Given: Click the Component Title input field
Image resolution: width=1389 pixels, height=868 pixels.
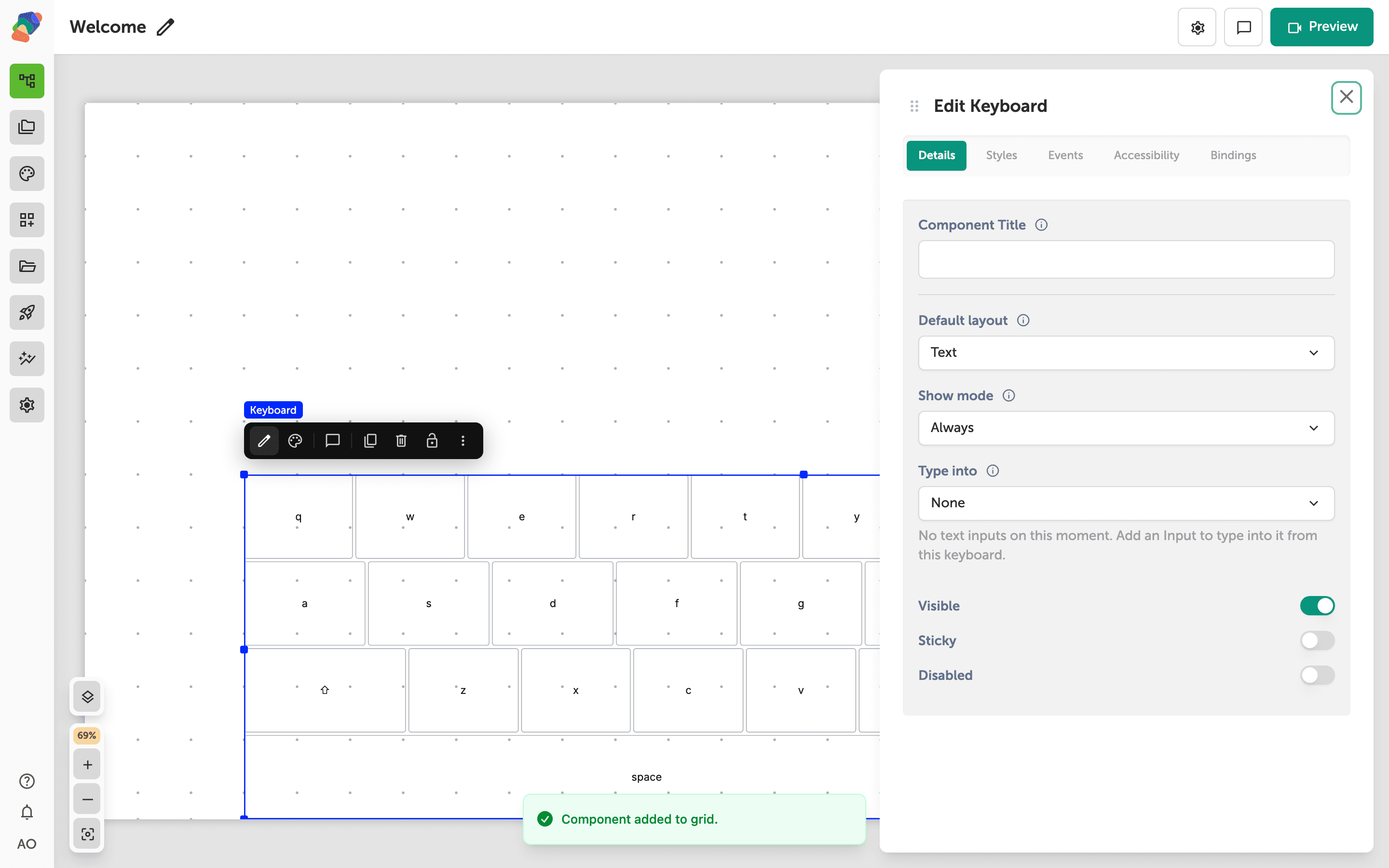Looking at the screenshot, I should click(1126, 259).
